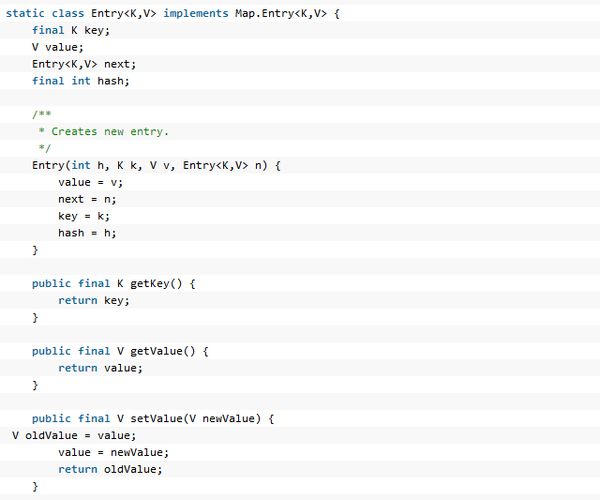Click the comment closer '*/'
Image resolution: width=600 pixels, height=500 pixels.
[45, 148]
